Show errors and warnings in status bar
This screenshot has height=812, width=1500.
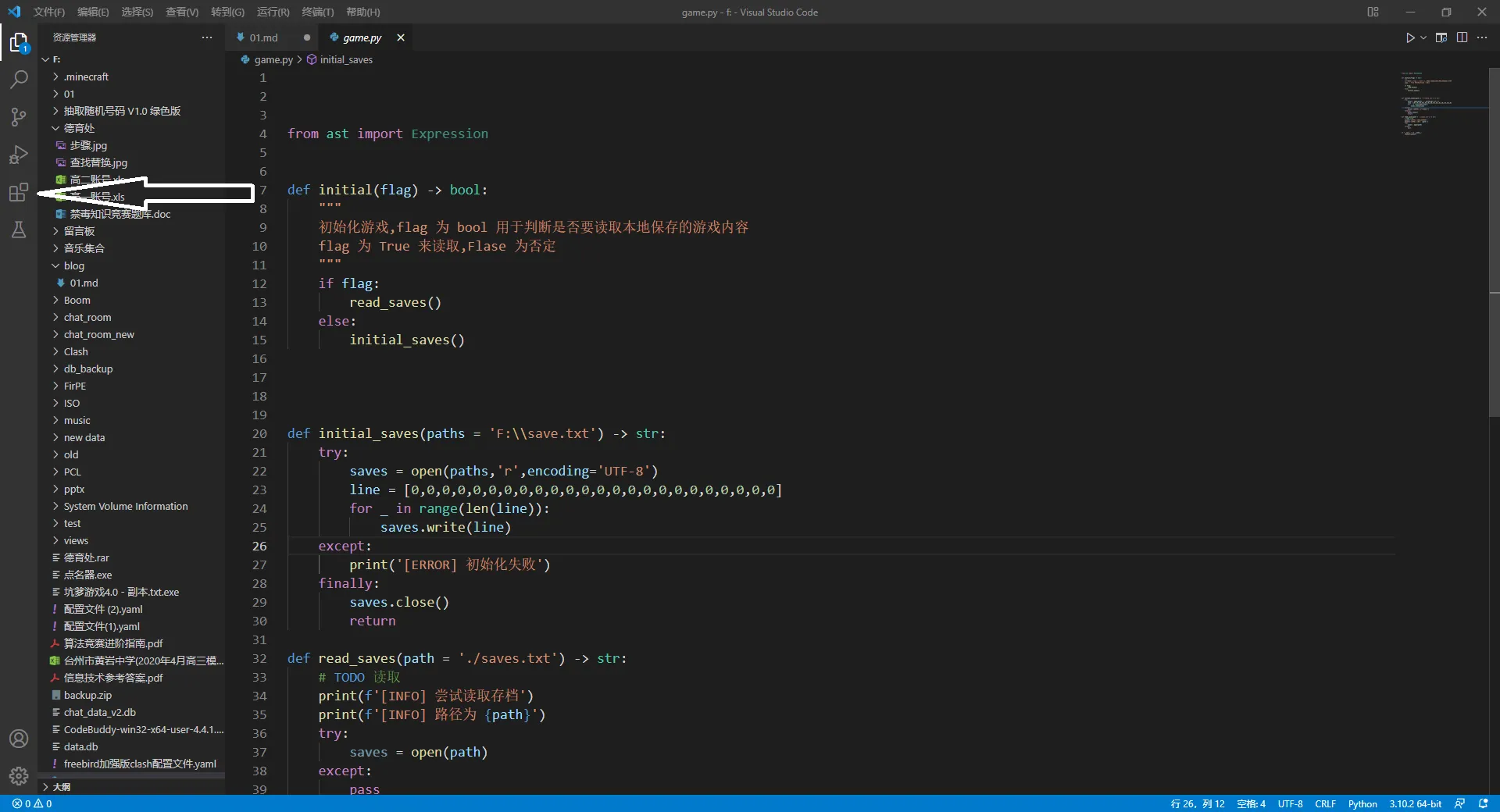[x=32, y=803]
